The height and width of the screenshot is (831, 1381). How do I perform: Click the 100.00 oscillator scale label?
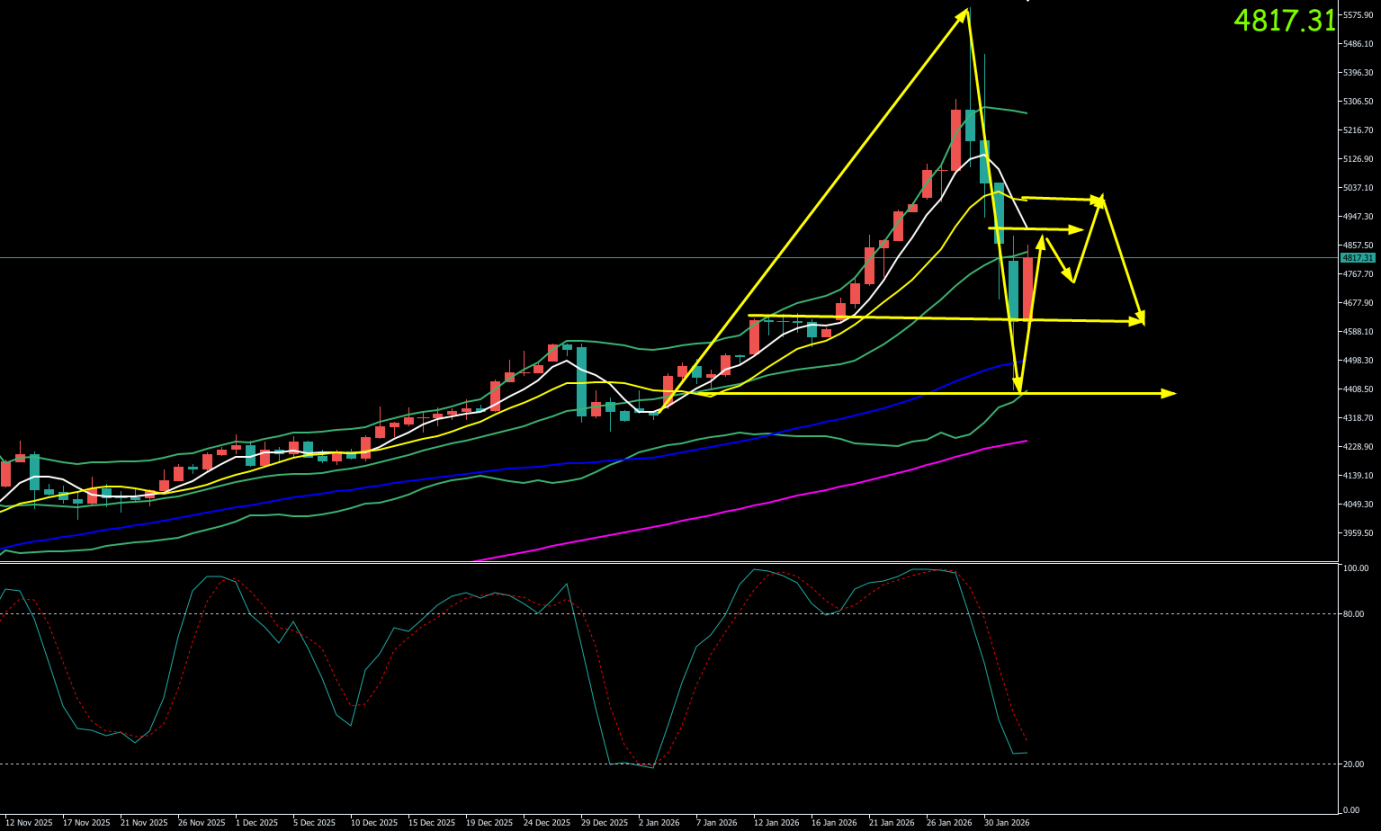[1356, 568]
